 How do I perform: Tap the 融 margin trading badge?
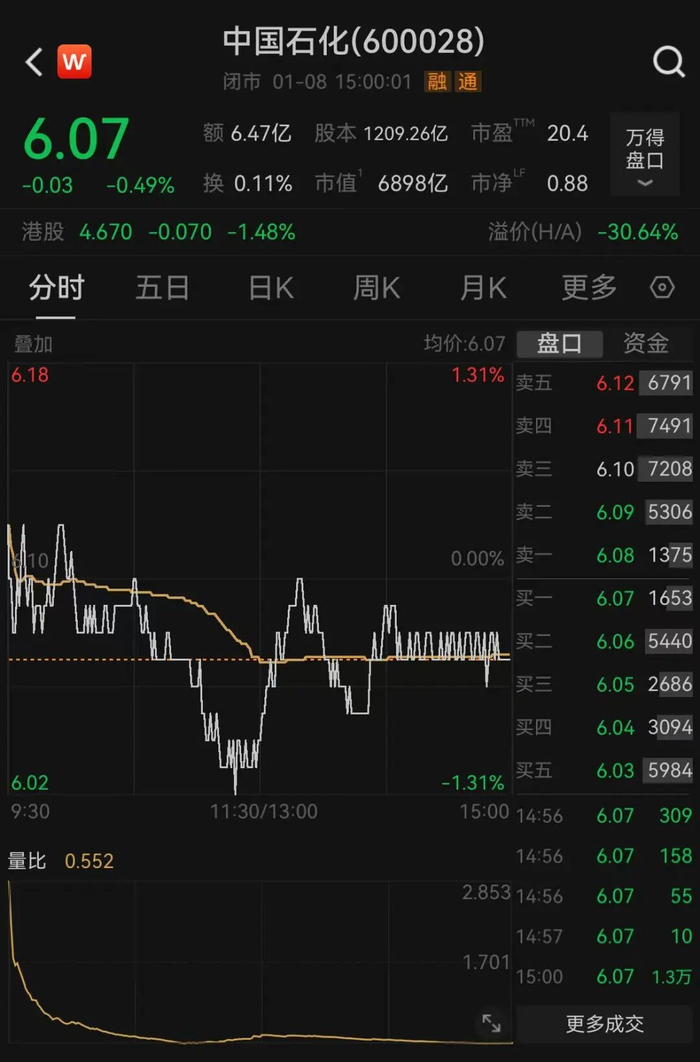tap(437, 82)
